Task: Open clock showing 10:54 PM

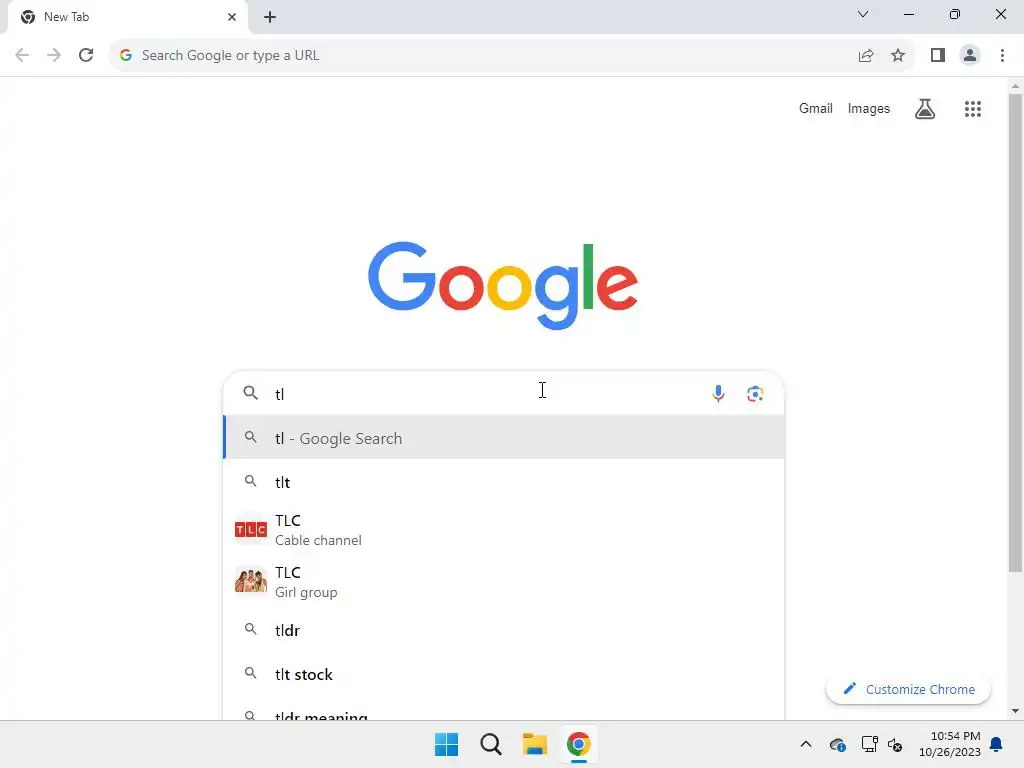Action: click(950, 744)
